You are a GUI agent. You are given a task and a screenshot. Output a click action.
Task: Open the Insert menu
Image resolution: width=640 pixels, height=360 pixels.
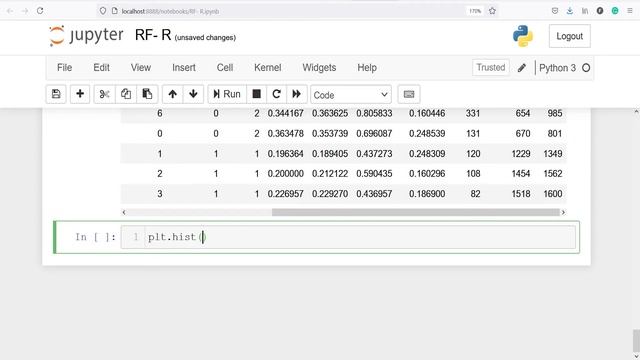click(184, 68)
